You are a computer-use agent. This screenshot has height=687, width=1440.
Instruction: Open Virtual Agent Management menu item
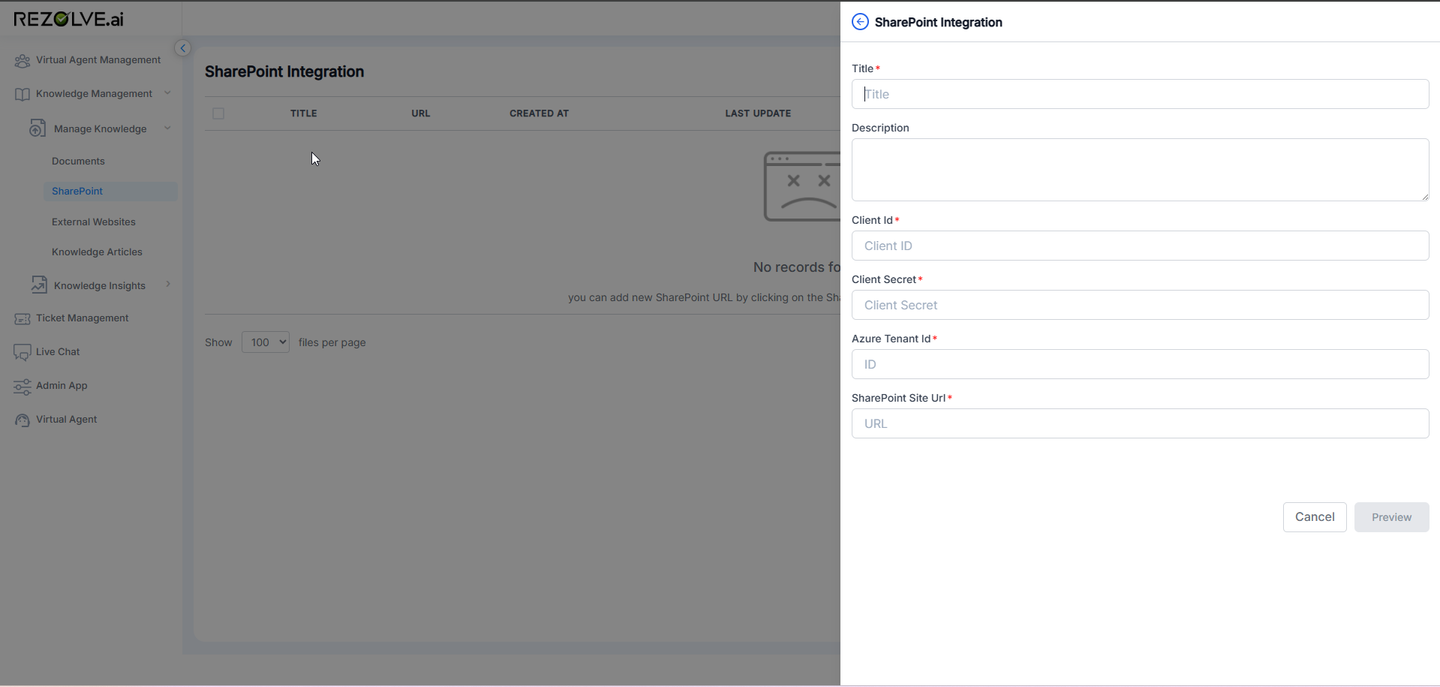[x=98, y=60]
